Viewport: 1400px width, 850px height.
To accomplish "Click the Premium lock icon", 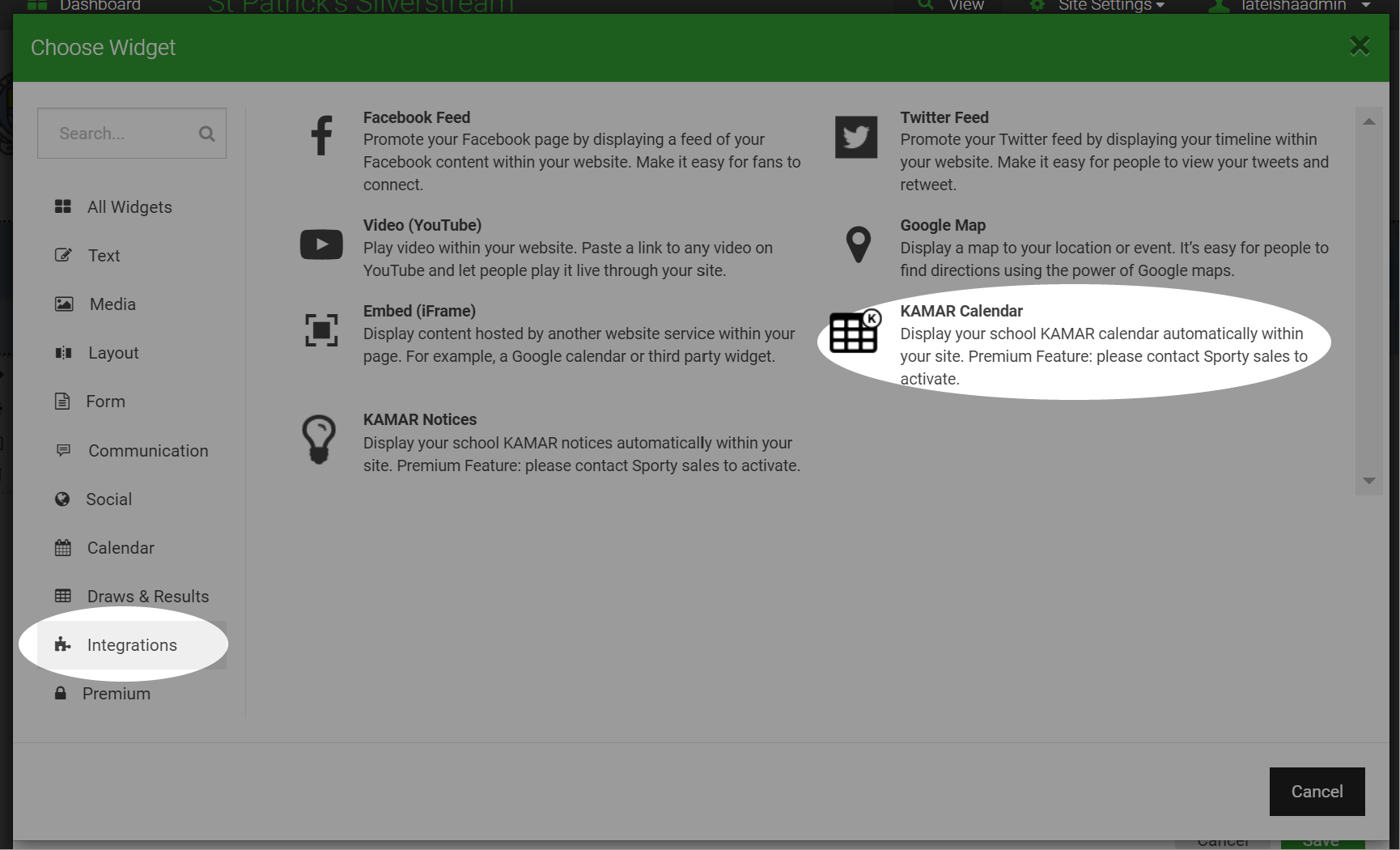I will (61, 693).
